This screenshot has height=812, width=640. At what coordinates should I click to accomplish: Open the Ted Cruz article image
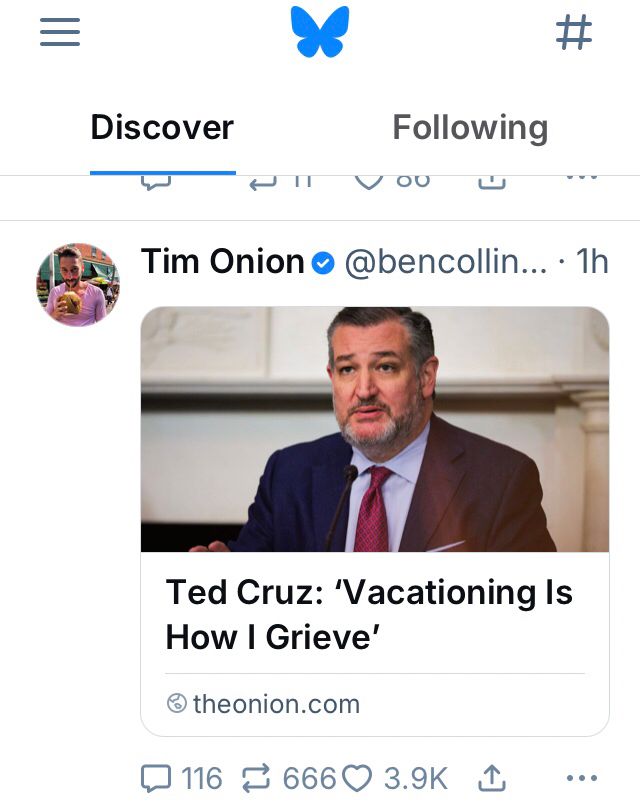(x=375, y=430)
